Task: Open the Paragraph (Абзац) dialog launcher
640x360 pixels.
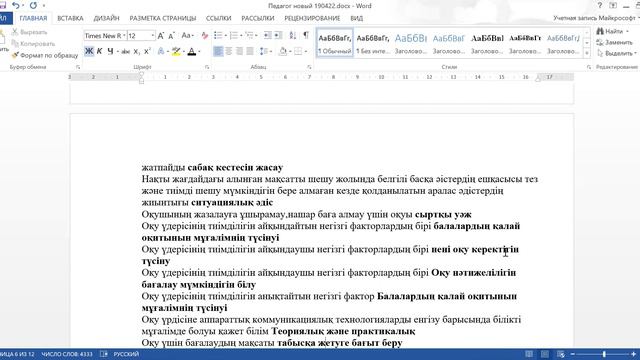Action: tap(309, 67)
